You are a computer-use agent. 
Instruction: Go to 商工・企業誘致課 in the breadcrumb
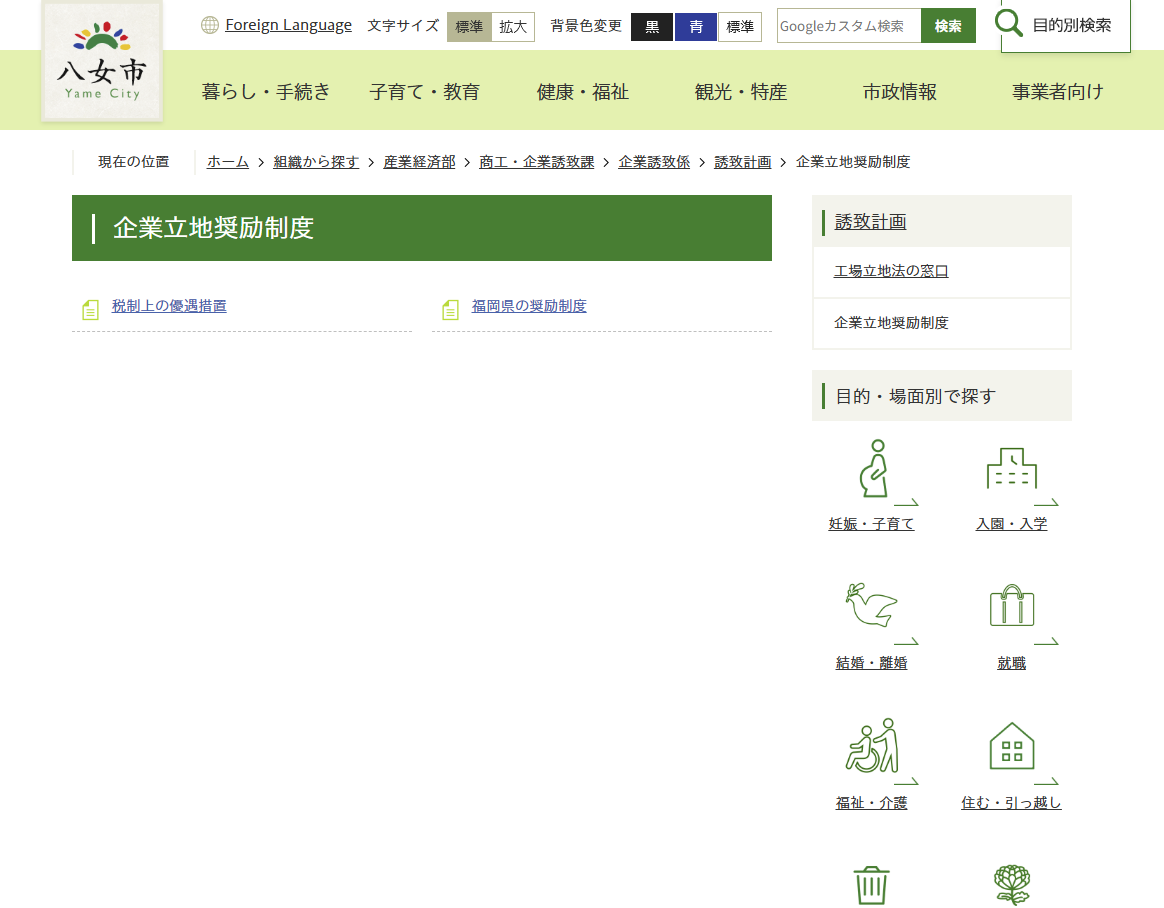pyautogui.click(x=537, y=162)
